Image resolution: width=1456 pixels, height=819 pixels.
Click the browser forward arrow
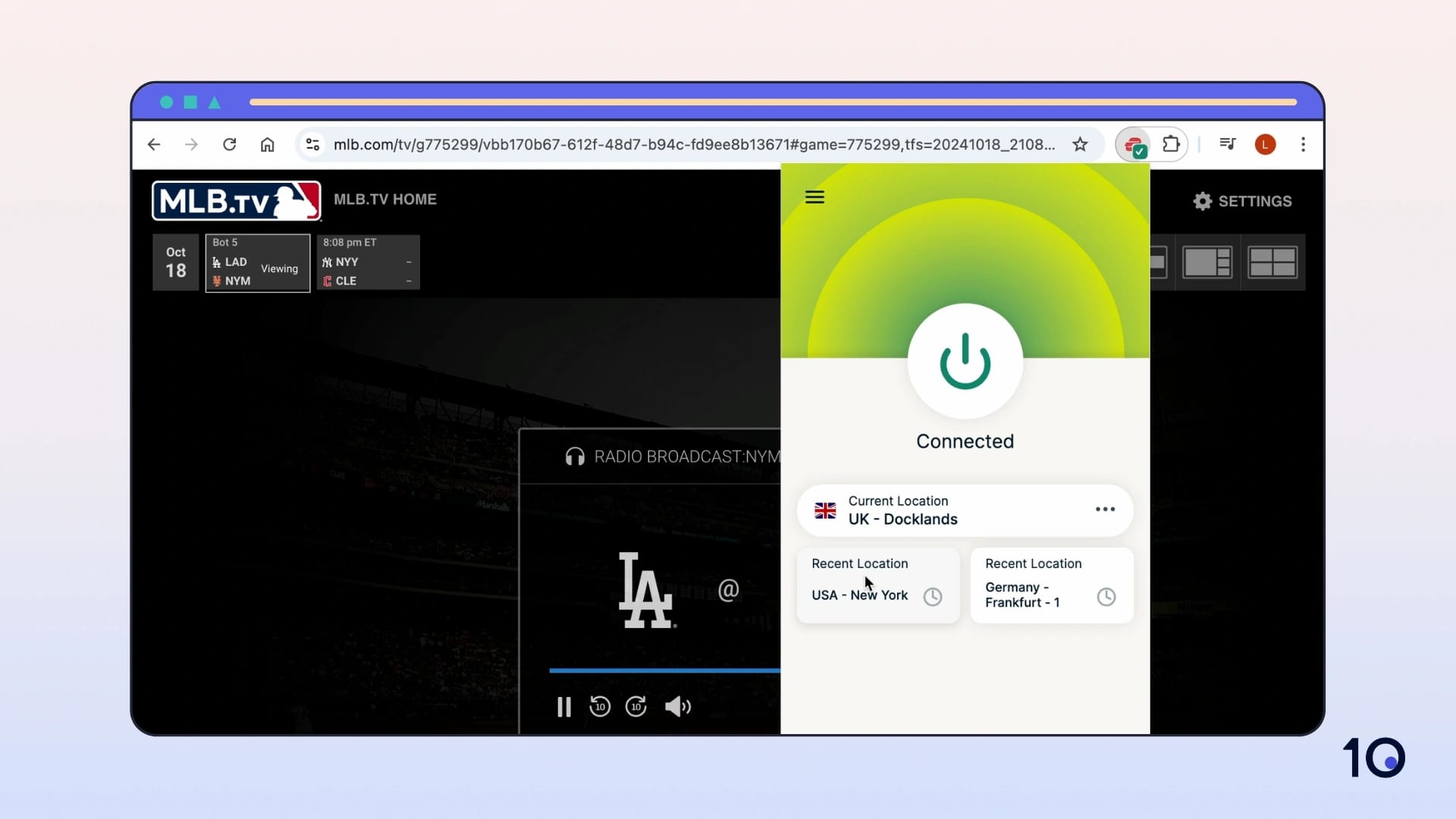click(x=191, y=144)
